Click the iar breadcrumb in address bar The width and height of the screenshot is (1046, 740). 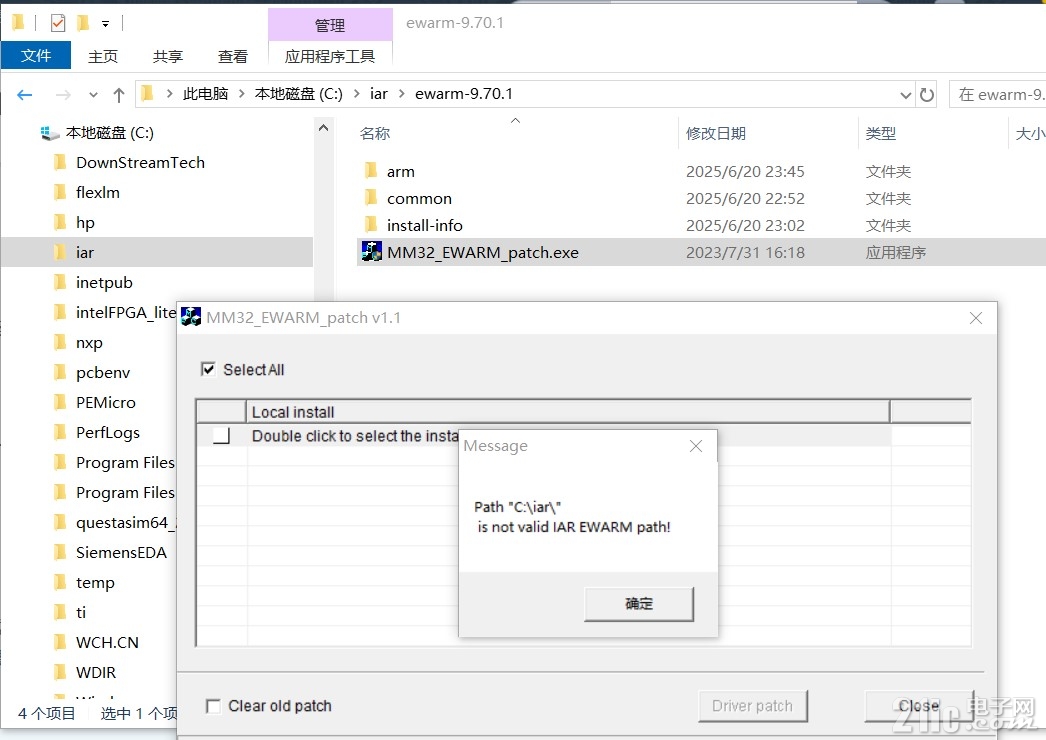pyautogui.click(x=379, y=94)
